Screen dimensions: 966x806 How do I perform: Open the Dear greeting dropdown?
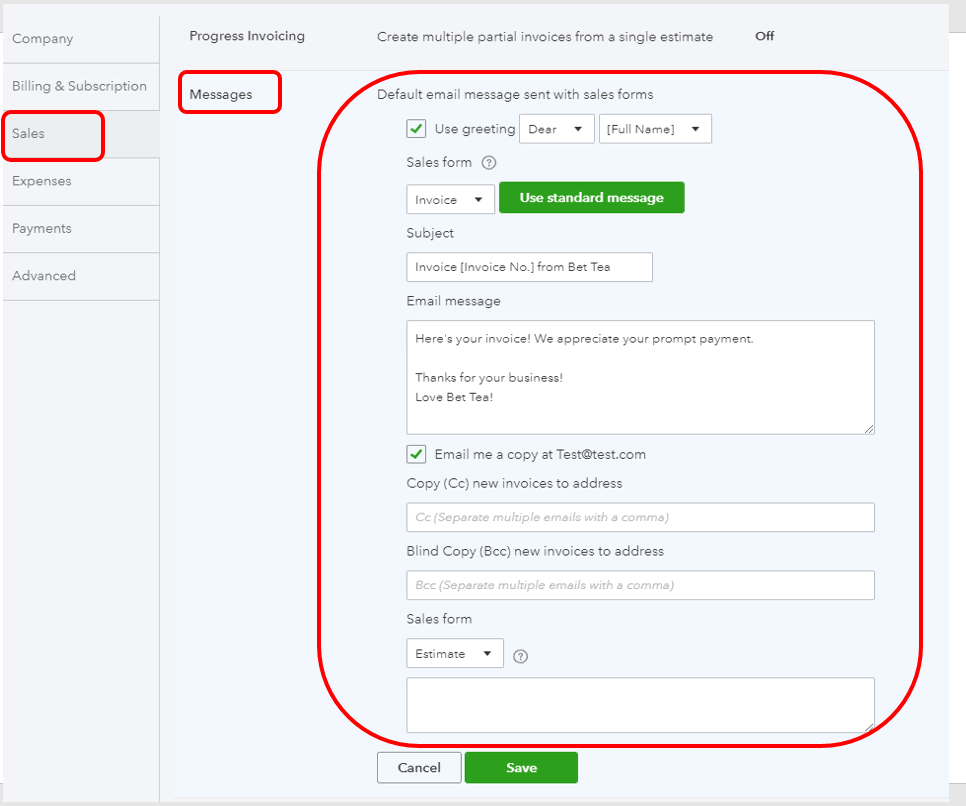coord(556,129)
